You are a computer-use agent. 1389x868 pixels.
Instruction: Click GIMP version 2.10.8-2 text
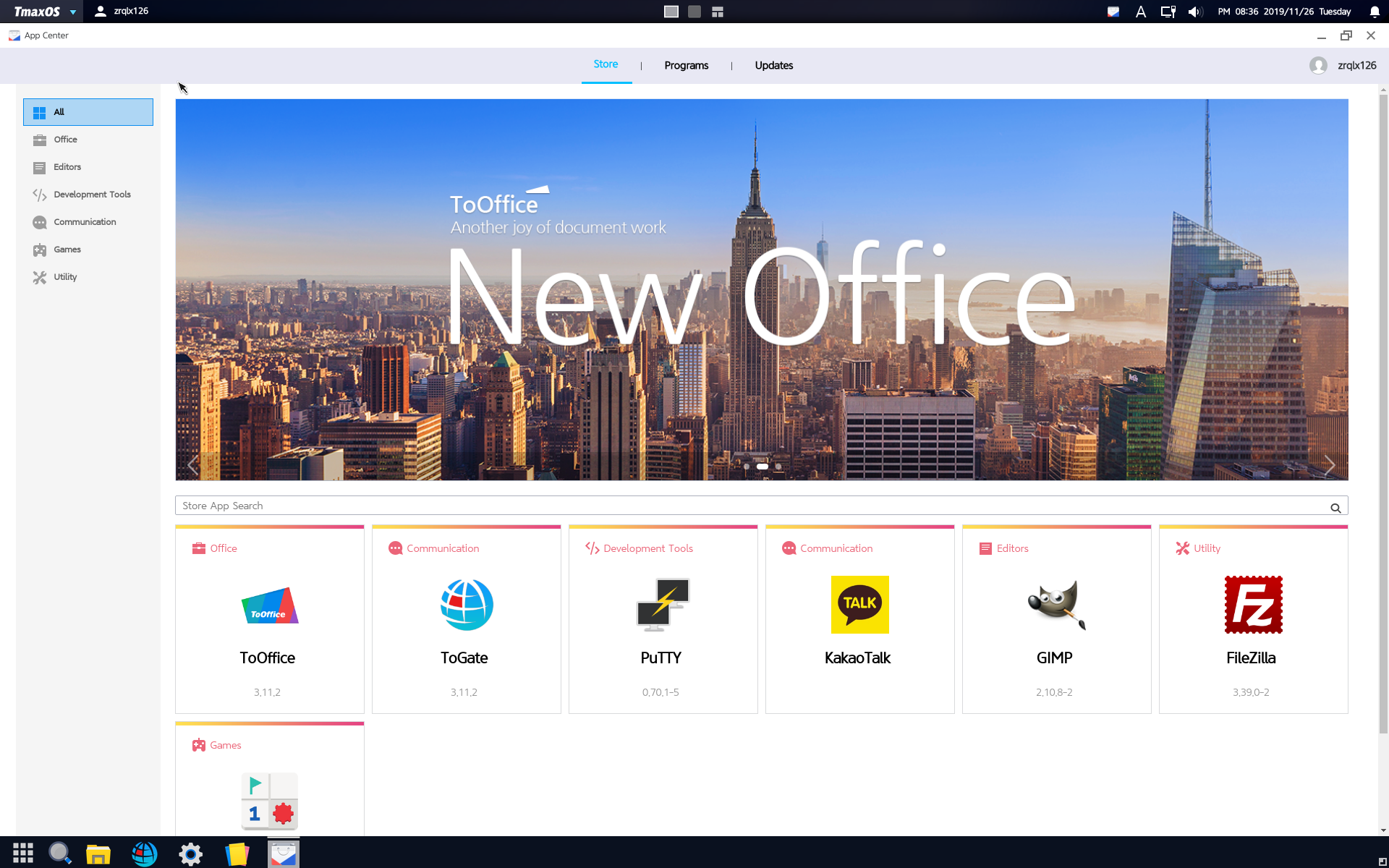point(1054,692)
